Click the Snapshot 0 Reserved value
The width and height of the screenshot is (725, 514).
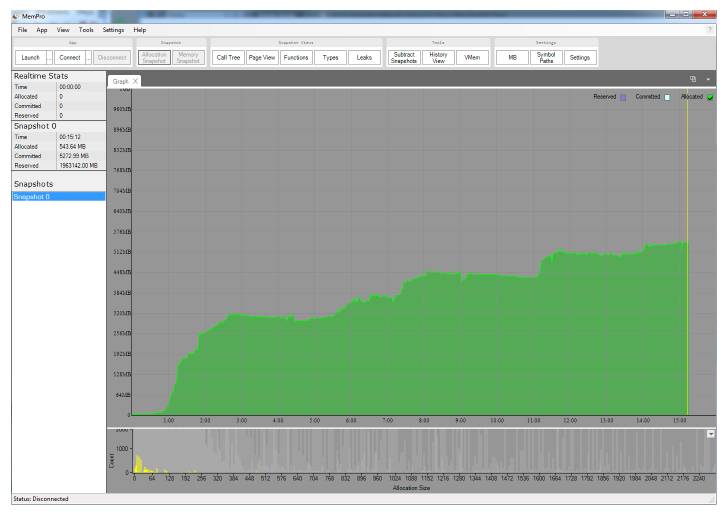click(78, 165)
